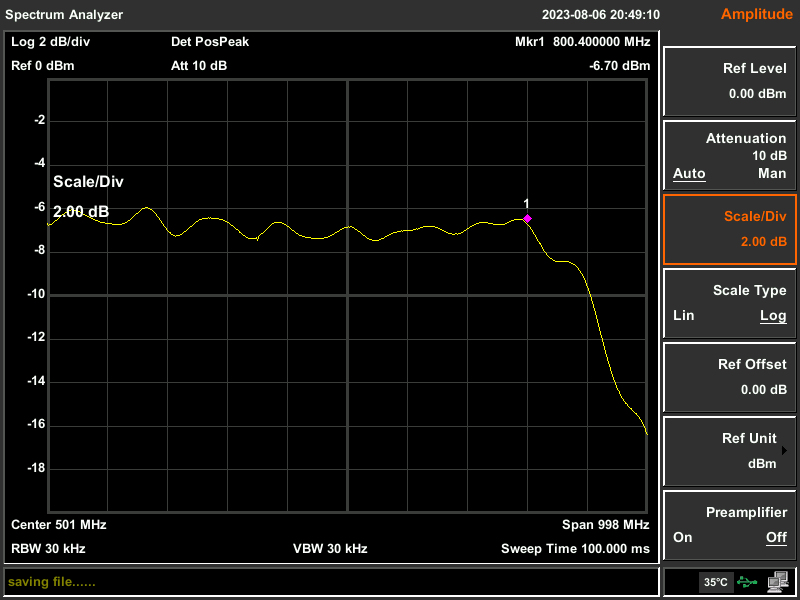
Task: Turn the Preamplifier On
Action: coord(683,537)
